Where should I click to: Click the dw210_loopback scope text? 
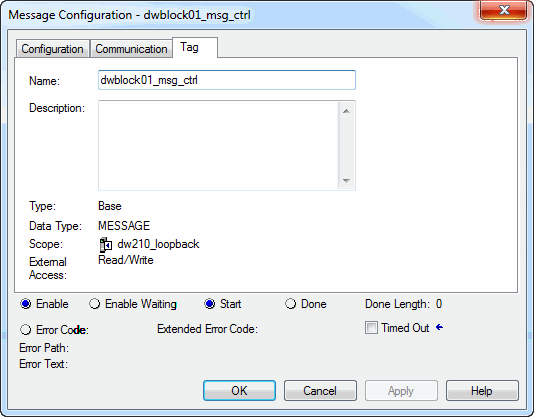coord(158,244)
